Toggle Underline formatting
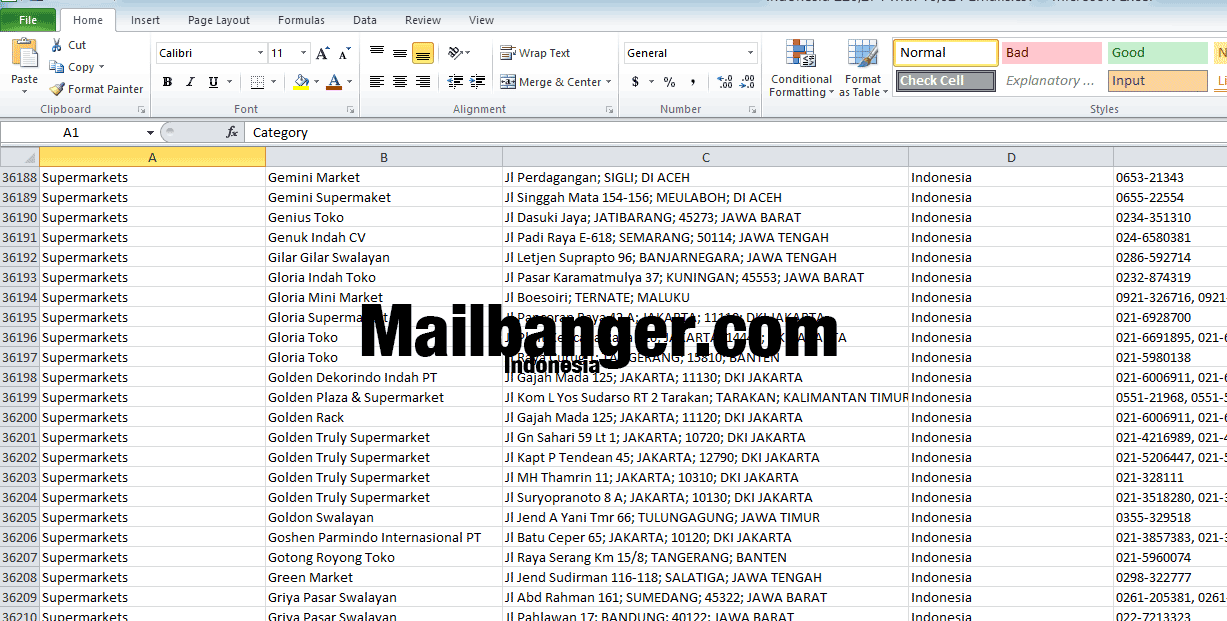Viewport: 1227px width, 621px height. pos(213,82)
